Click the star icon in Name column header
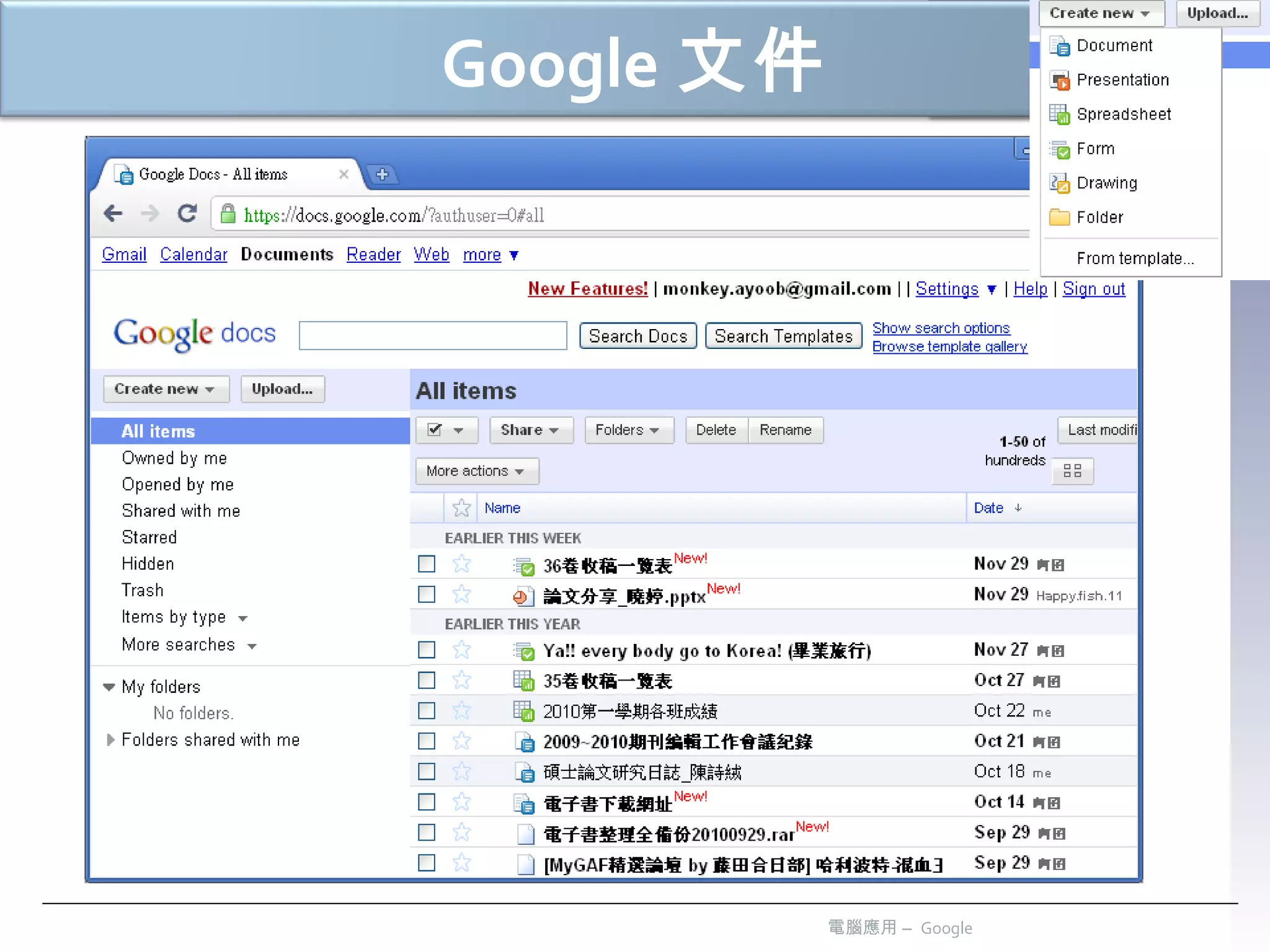 [x=461, y=508]
